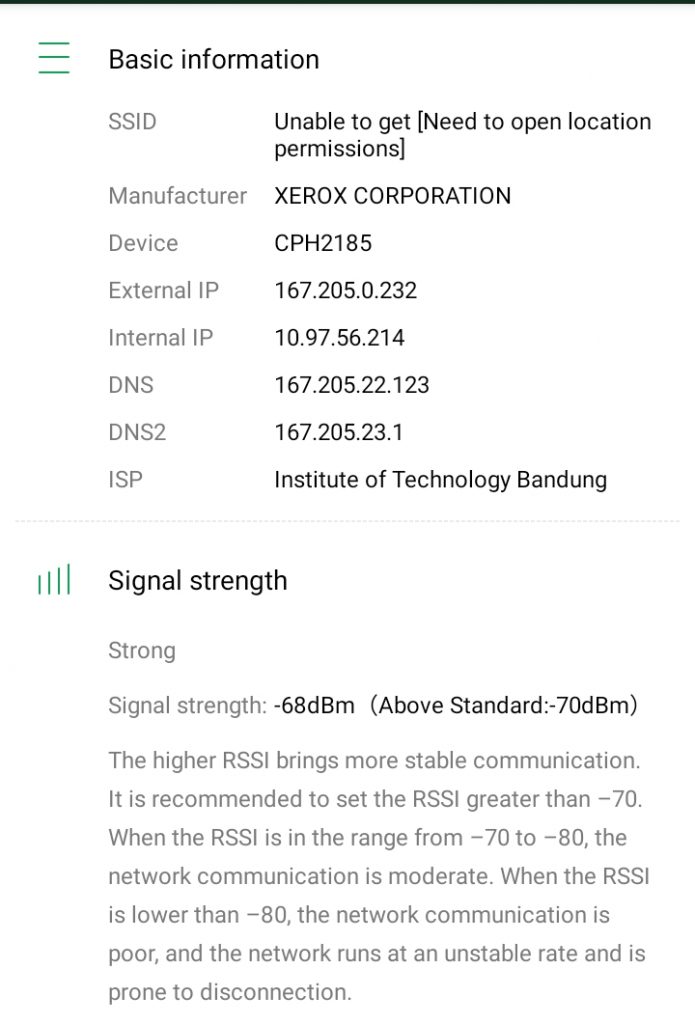Tap the Basic information list icon
Screen dimensions: 695x1024
[x=54, y=58]
